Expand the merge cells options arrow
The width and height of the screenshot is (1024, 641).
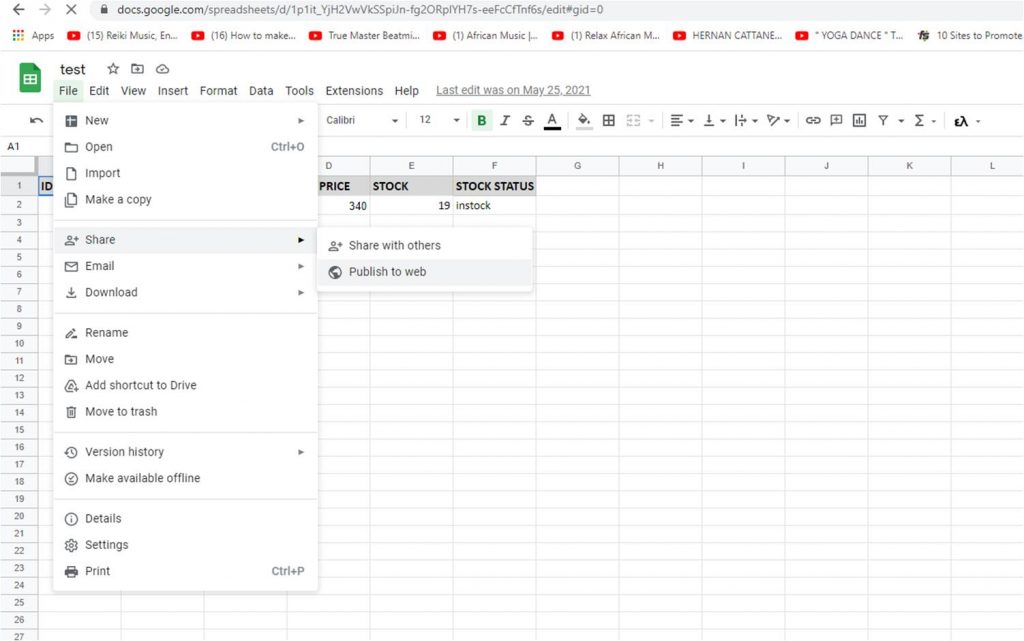coord(651,121)
